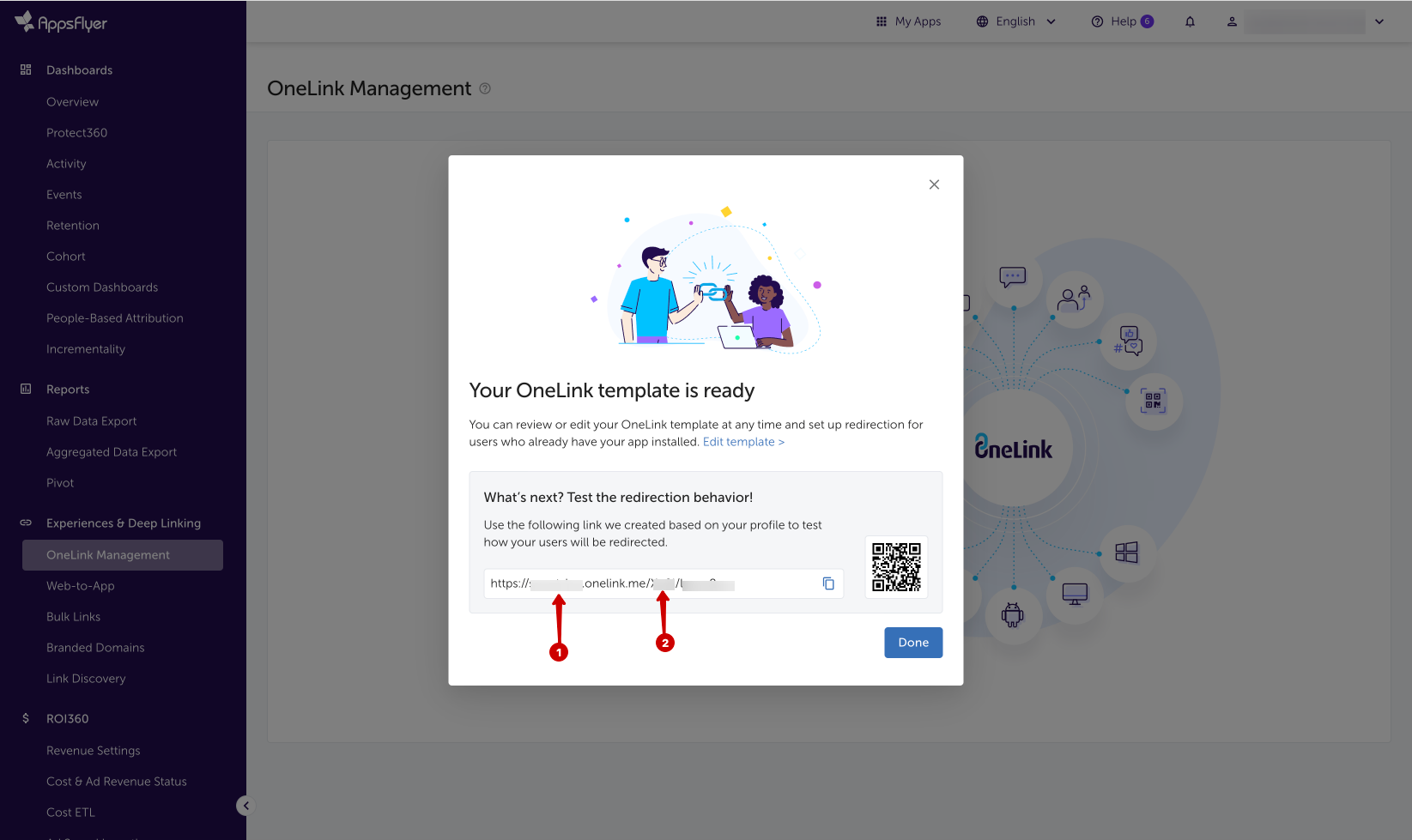Close the OneLink template dialog
Image resolution: width=1412 pixels, height=840 pixels.
point(934,184)
